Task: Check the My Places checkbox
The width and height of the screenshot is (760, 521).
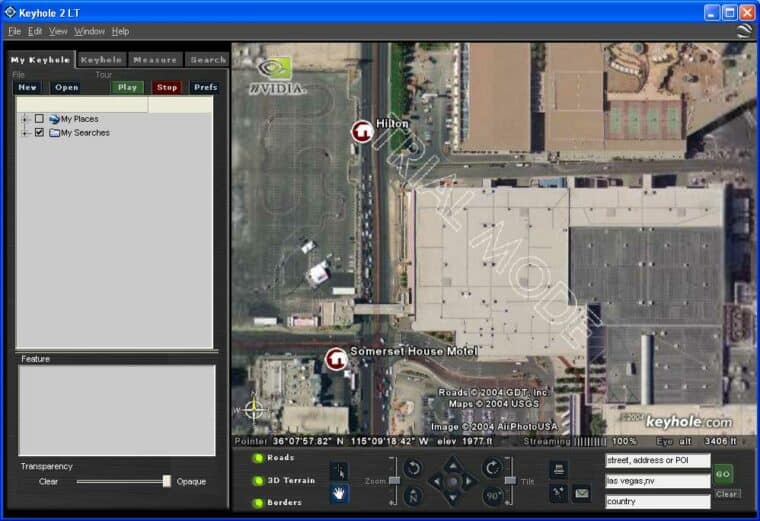Action: pos(40,119)
